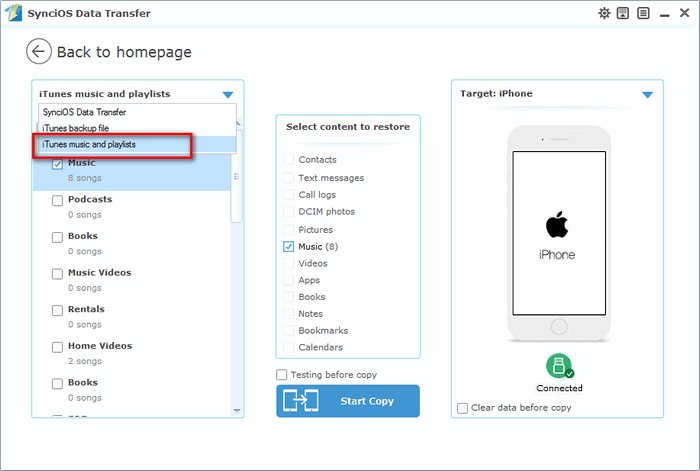Tick the DCIM photos checkbox

click(288, 212)
